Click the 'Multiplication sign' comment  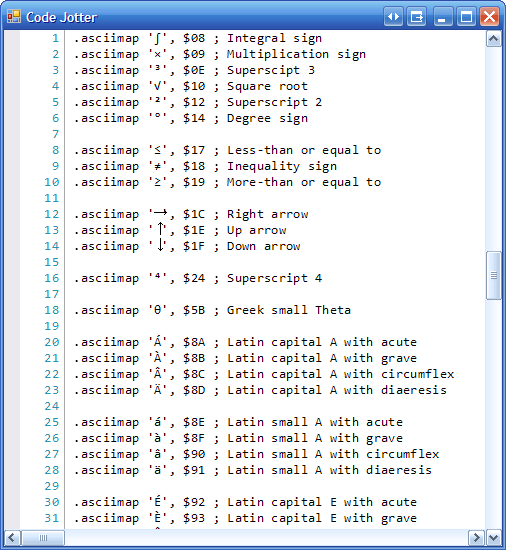pos(296,54)
